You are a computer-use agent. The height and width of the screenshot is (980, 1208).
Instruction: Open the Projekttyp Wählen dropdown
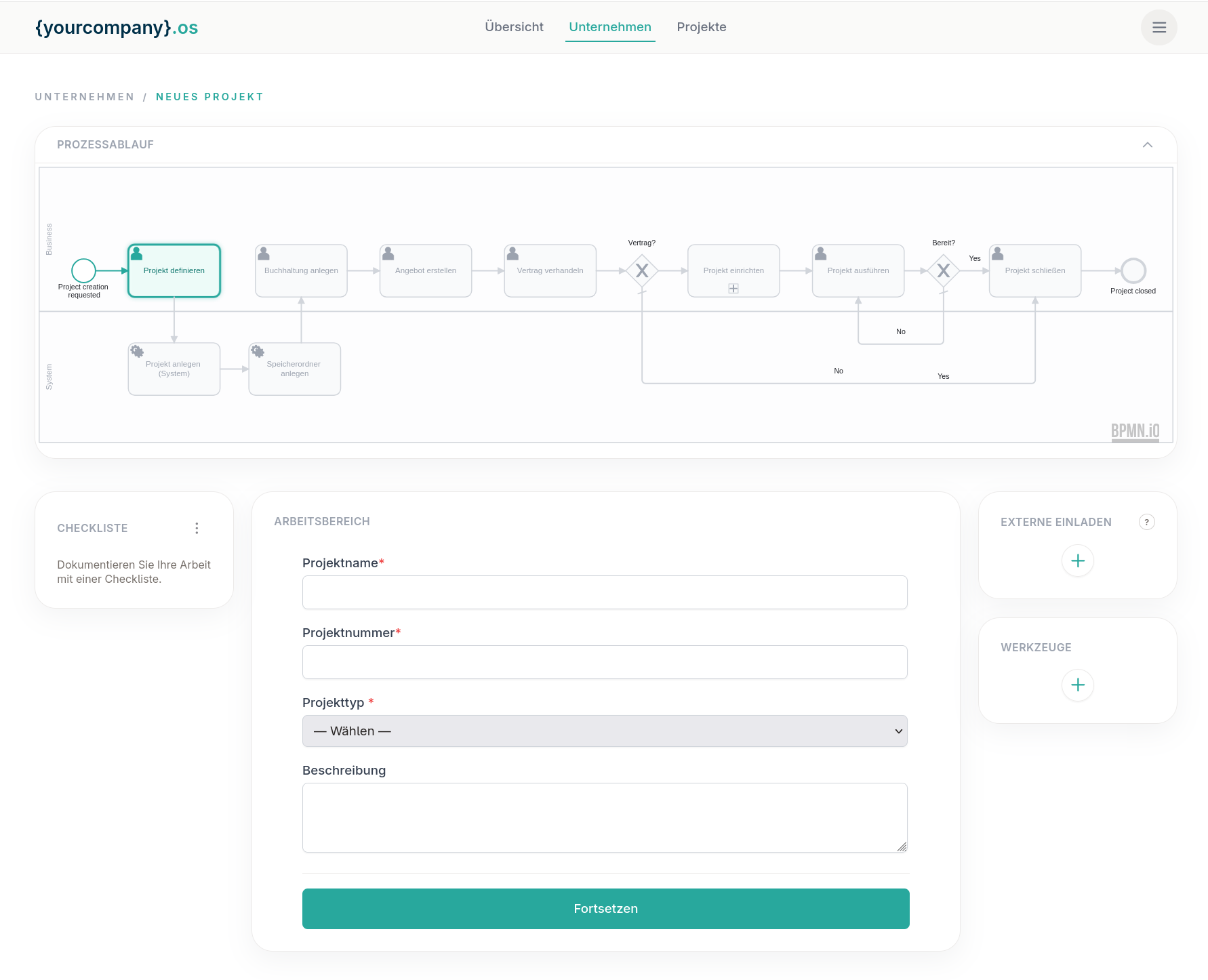pyautogui.click(x=605, y=731)
